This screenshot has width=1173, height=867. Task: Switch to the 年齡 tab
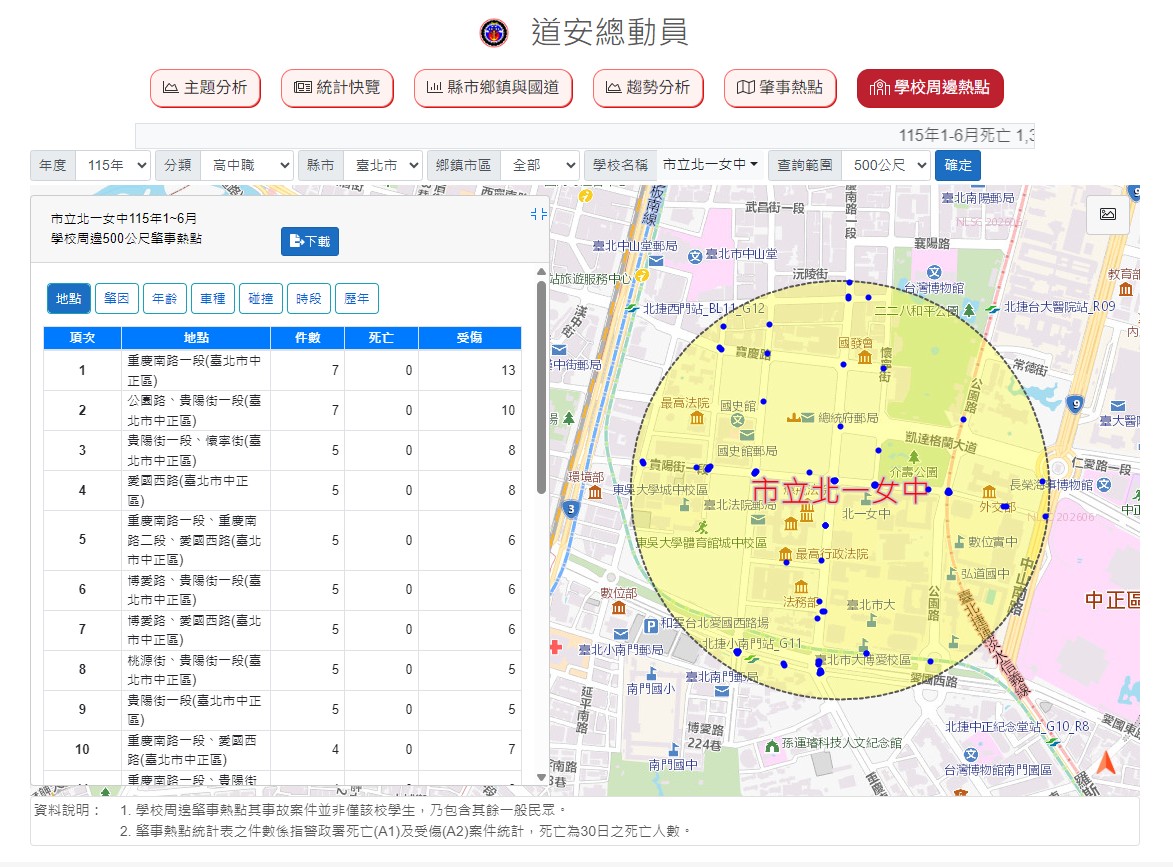[165, 298]
